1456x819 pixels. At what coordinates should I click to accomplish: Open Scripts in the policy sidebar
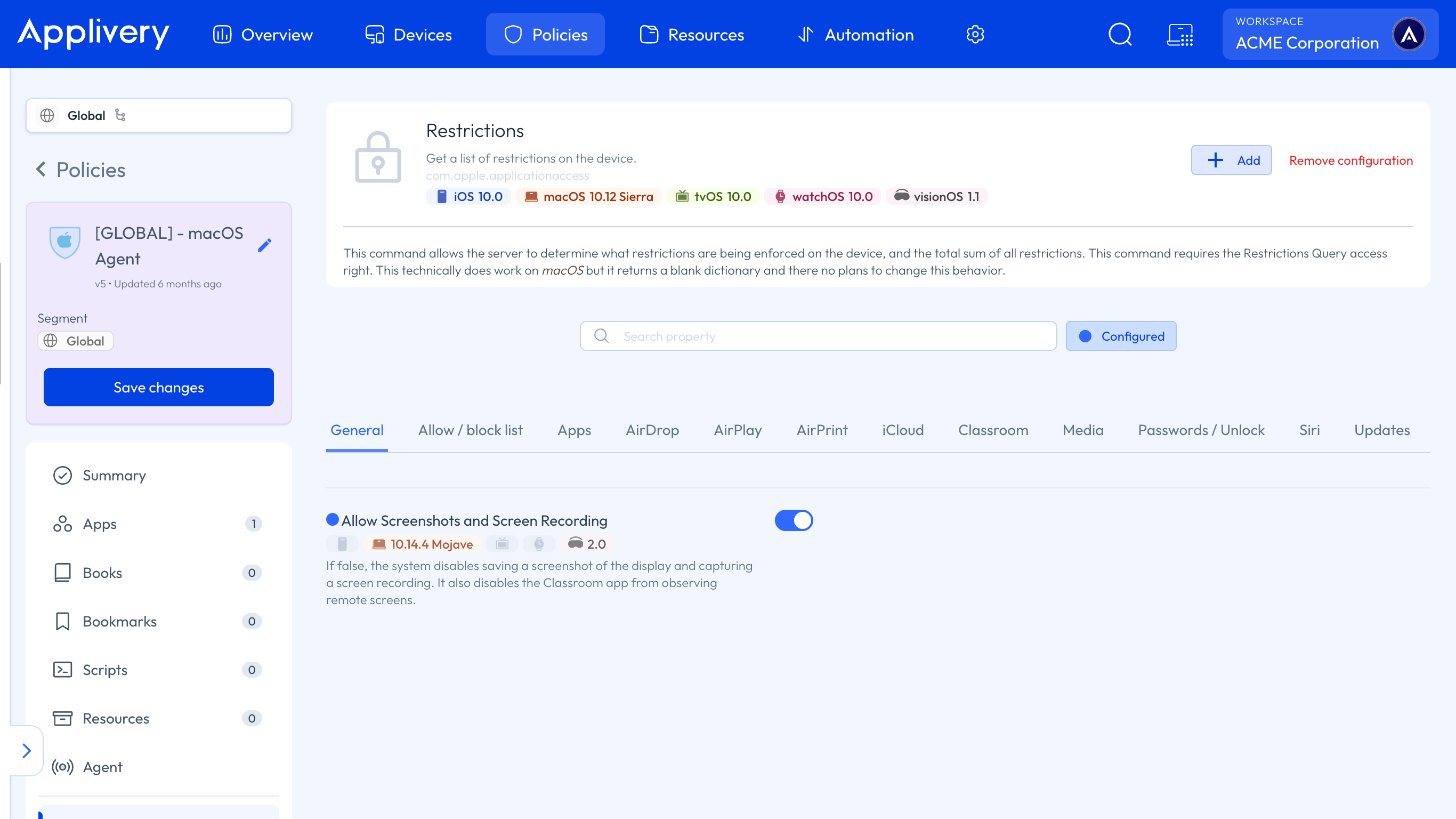click(158, 670)
